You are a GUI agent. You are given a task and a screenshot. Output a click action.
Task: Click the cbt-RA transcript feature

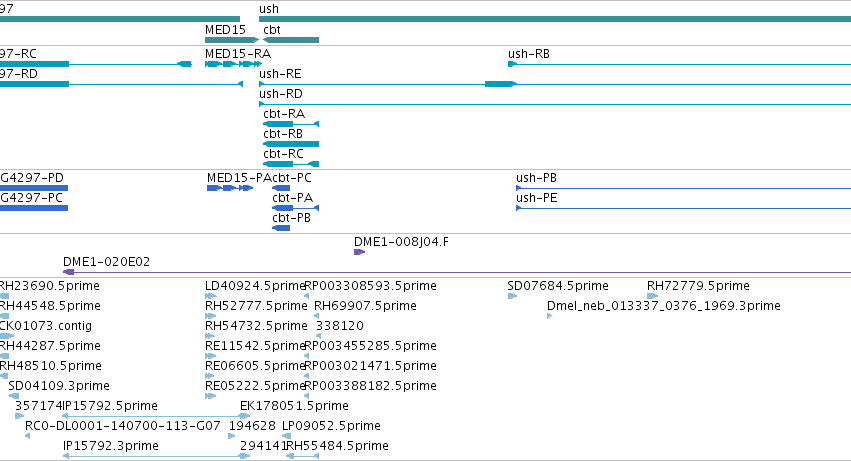click(x=291, y=124)
